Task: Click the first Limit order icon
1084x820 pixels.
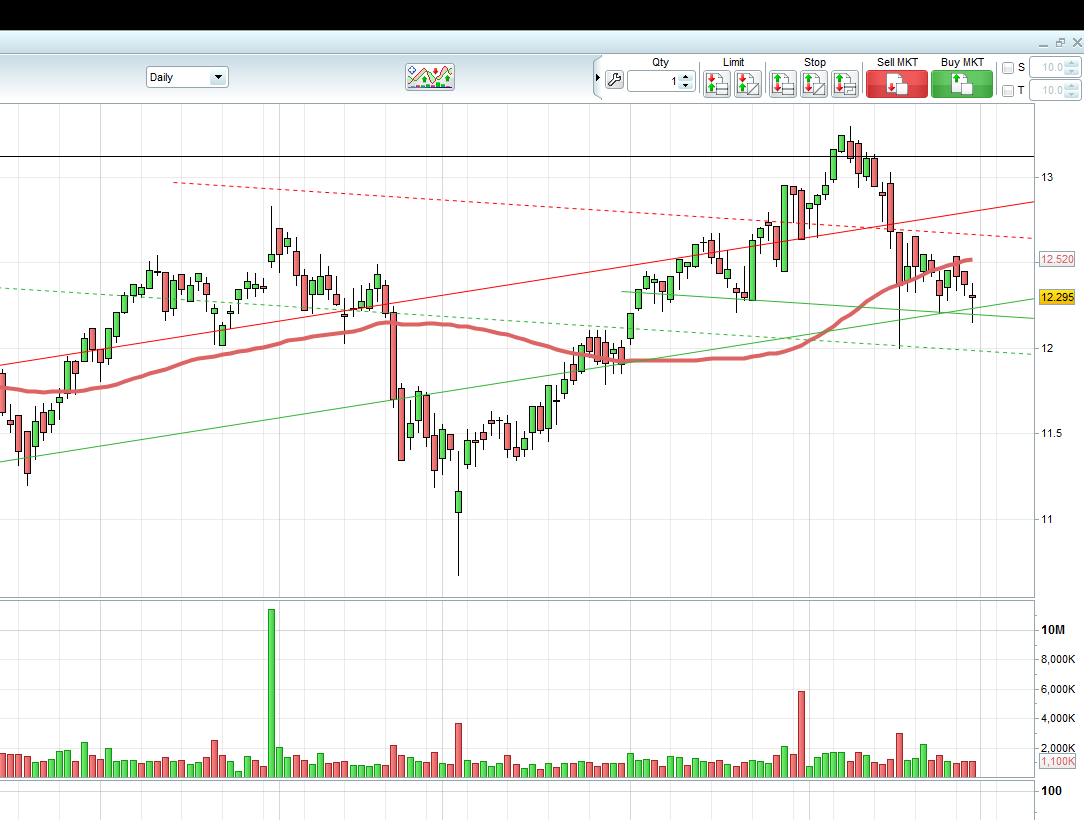Action: [x=717, y=84]
